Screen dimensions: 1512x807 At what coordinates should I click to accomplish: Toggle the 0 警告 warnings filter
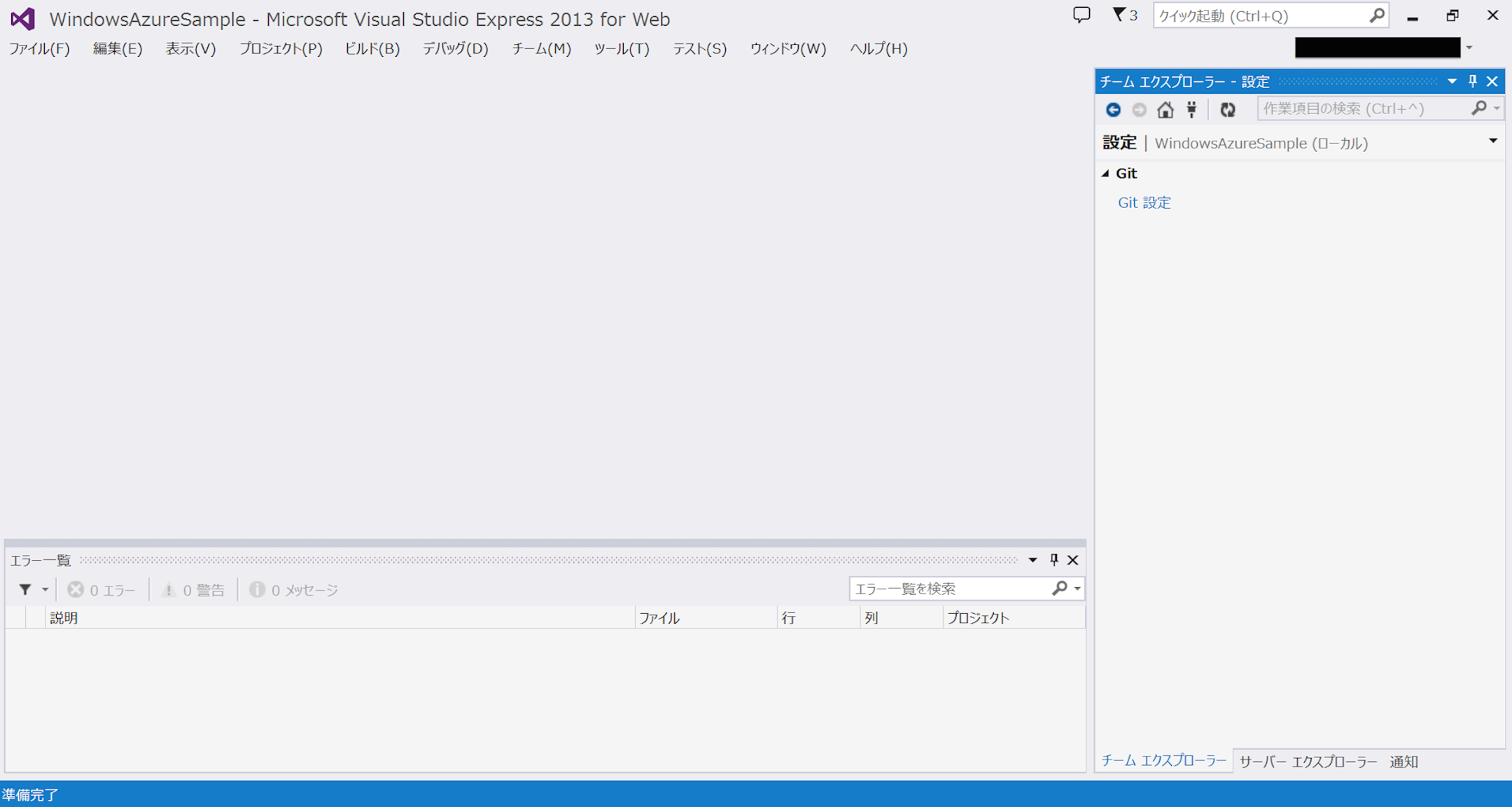tap(193, 590)
